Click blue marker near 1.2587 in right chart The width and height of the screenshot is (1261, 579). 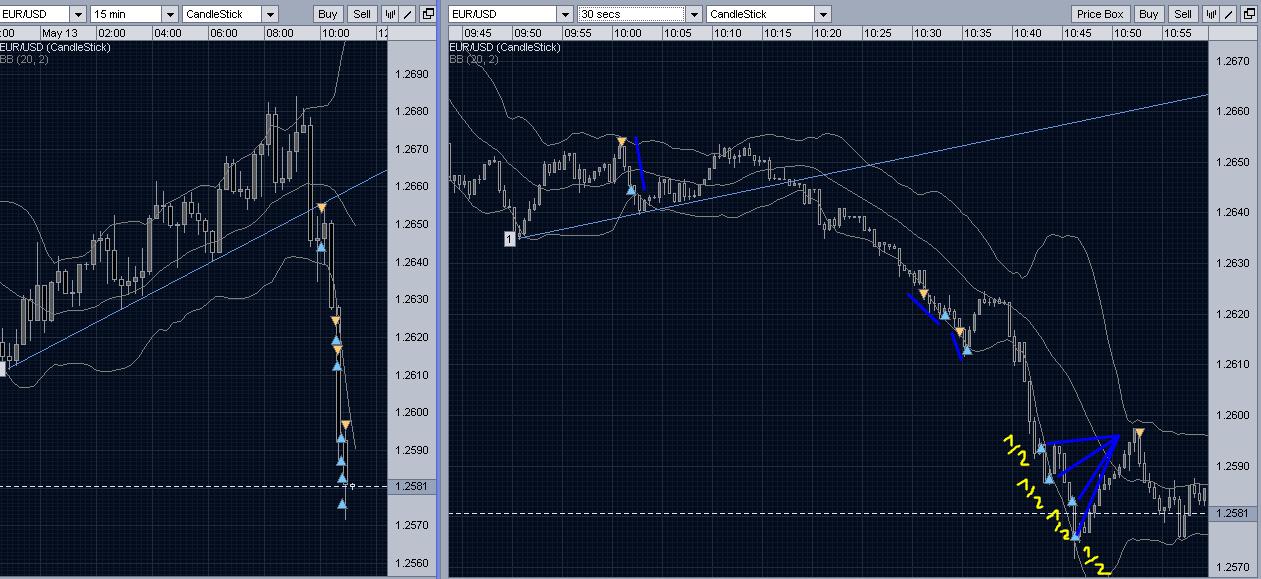pyautogui.click(x=1049, y=479)
